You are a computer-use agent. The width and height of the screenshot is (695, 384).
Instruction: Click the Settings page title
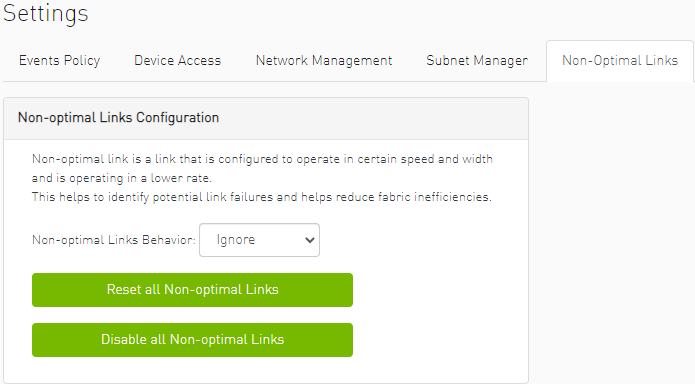tap(46, 13)
